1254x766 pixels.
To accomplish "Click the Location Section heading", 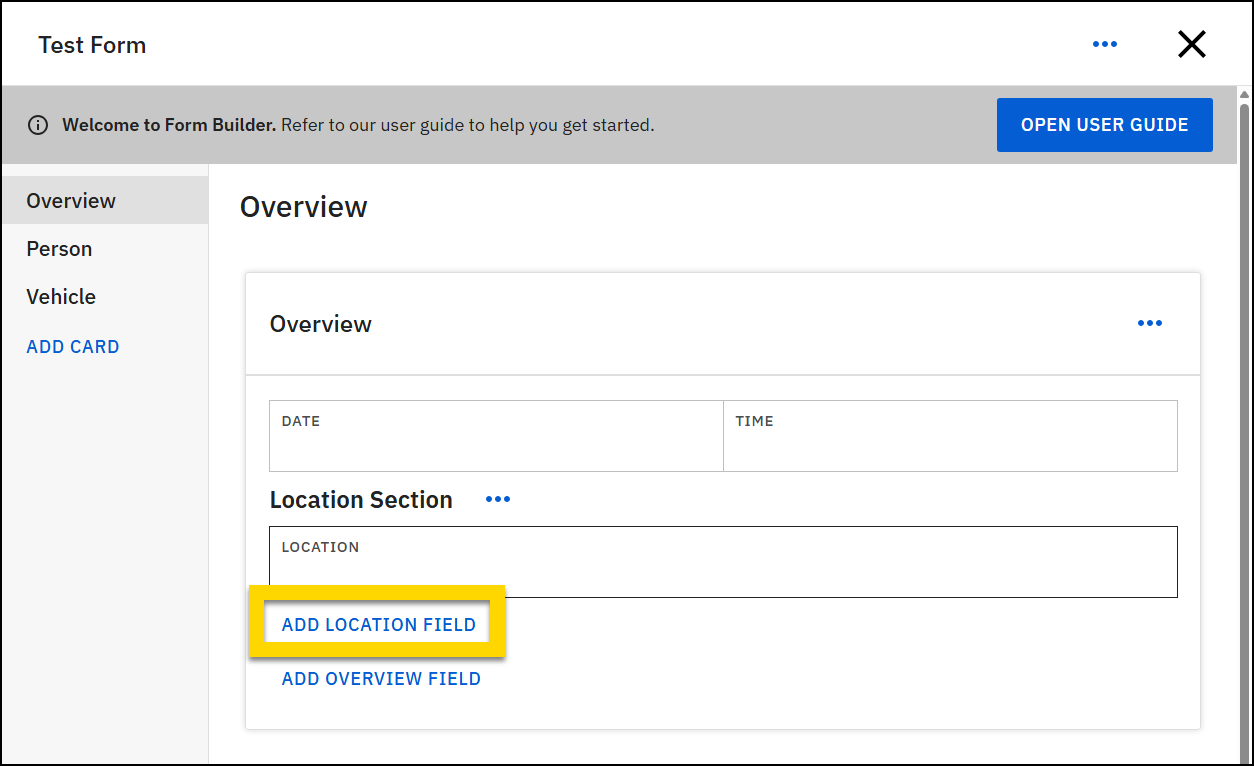I will point(361,499).
